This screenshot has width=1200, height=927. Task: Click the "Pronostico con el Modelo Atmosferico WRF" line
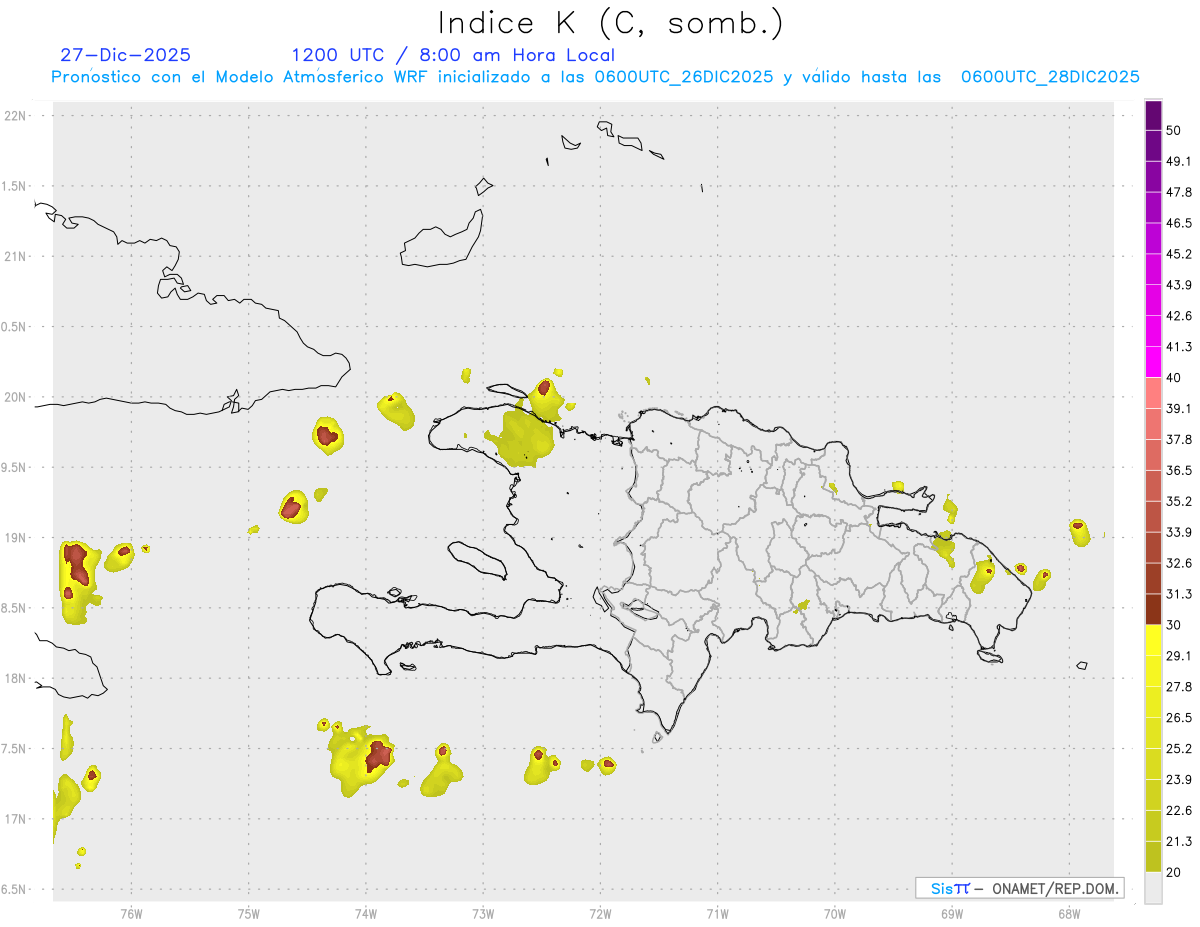595,77
